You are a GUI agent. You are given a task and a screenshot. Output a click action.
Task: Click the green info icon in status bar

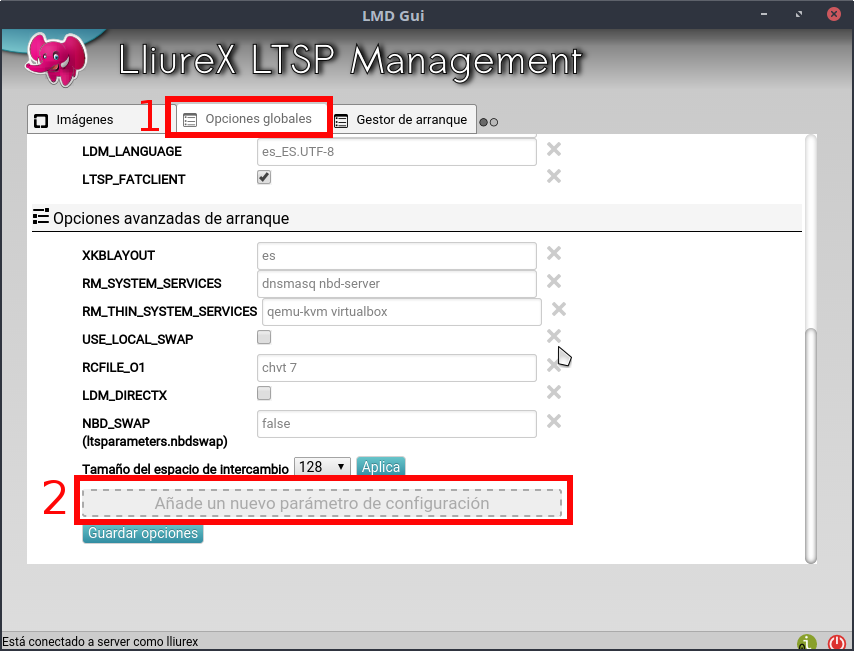pos(806,642)
